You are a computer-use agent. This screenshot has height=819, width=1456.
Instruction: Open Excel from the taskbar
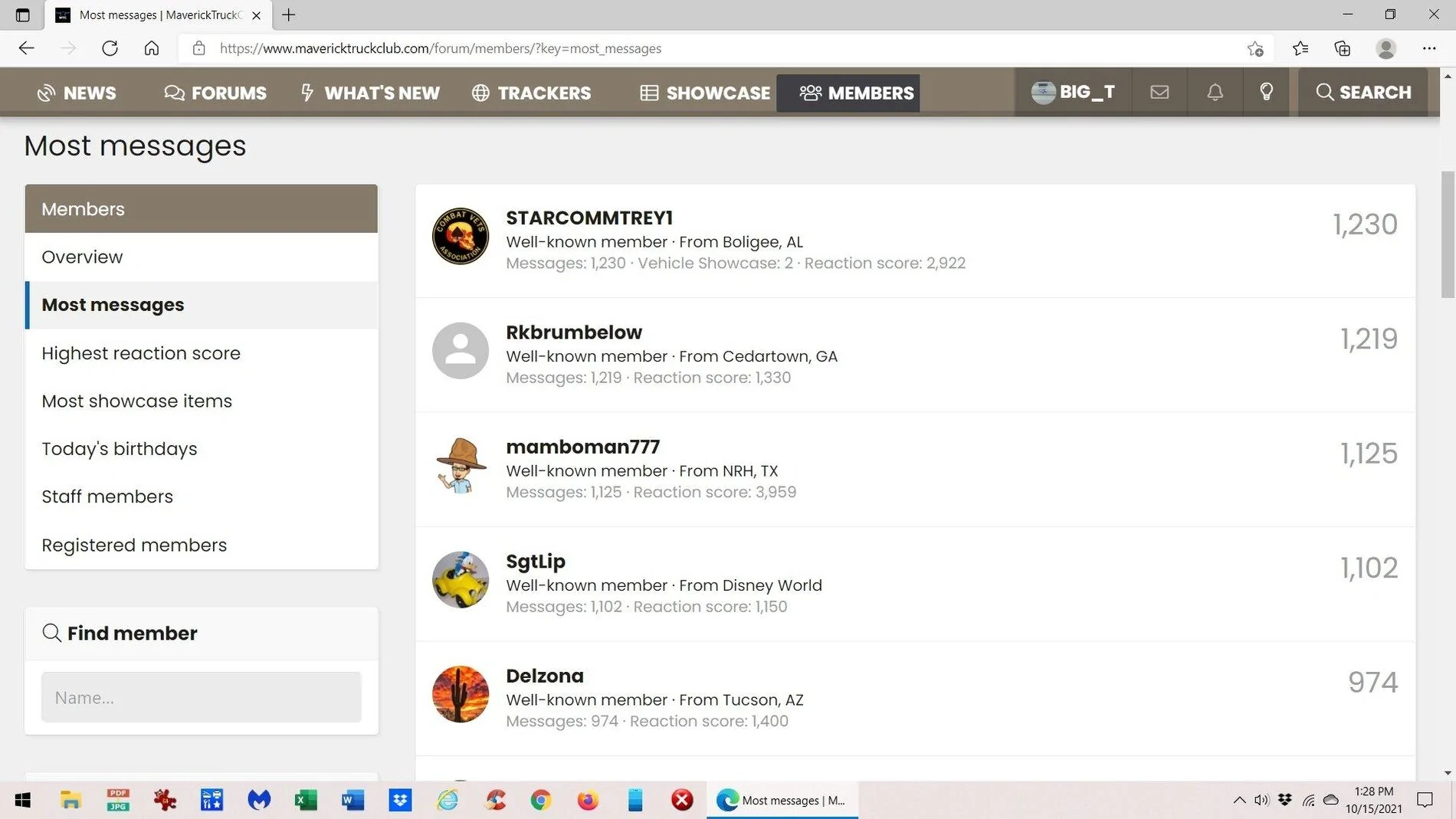tap(306, 800)
